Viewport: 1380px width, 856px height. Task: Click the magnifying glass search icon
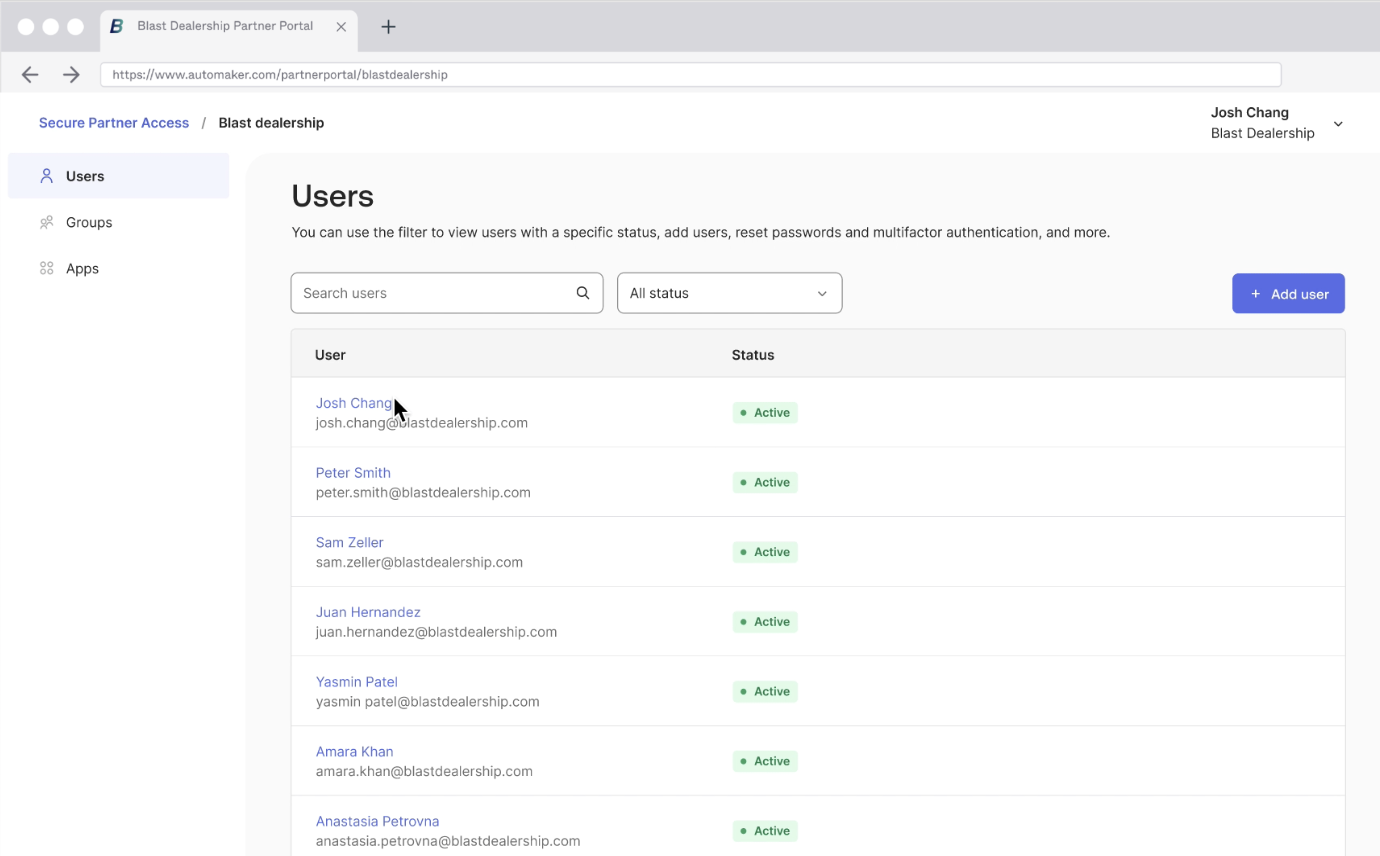(582, 292)
